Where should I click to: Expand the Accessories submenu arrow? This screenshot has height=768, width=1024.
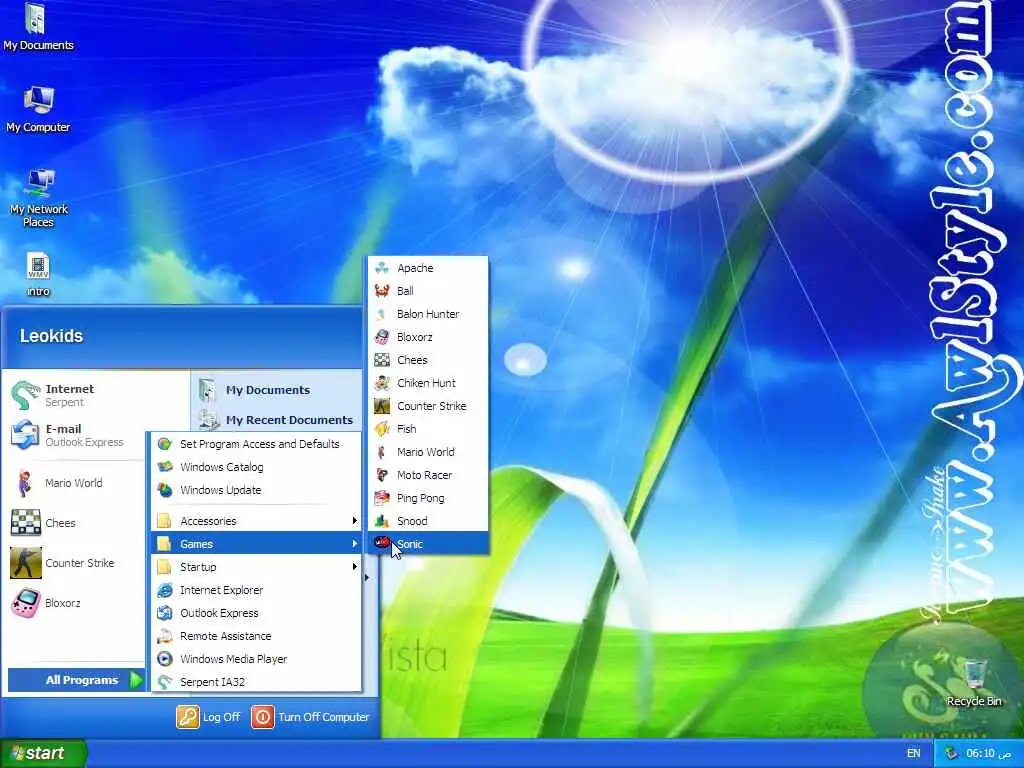click(355, 520)
